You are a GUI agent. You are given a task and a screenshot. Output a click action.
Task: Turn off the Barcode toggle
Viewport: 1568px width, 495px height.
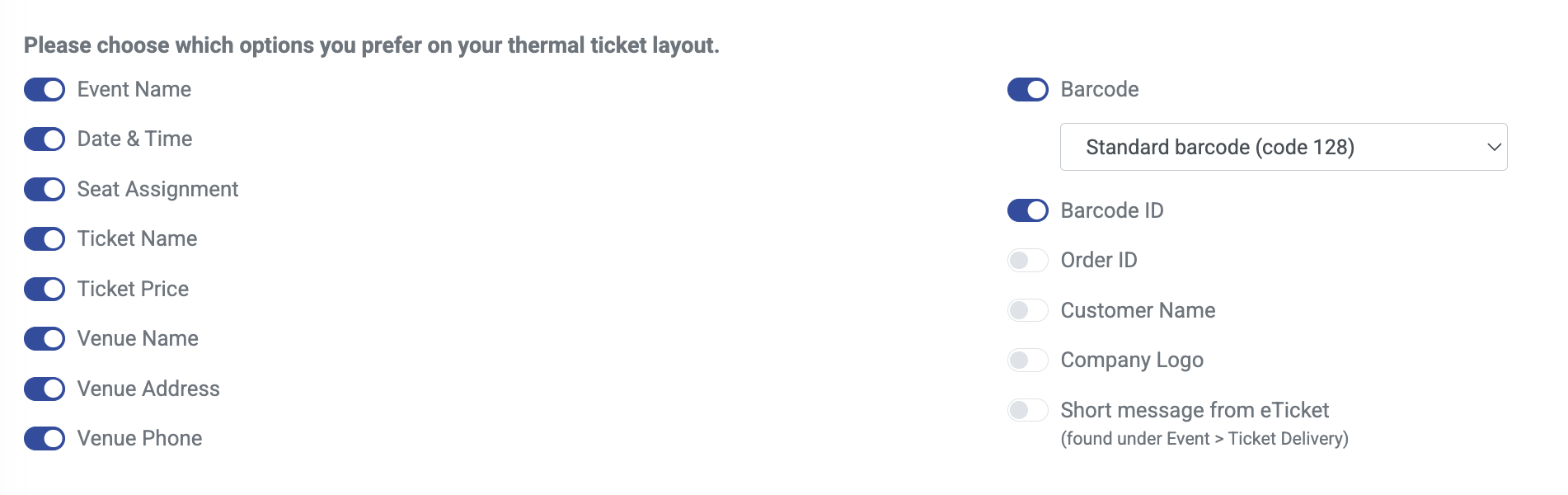pos(1027,90)
